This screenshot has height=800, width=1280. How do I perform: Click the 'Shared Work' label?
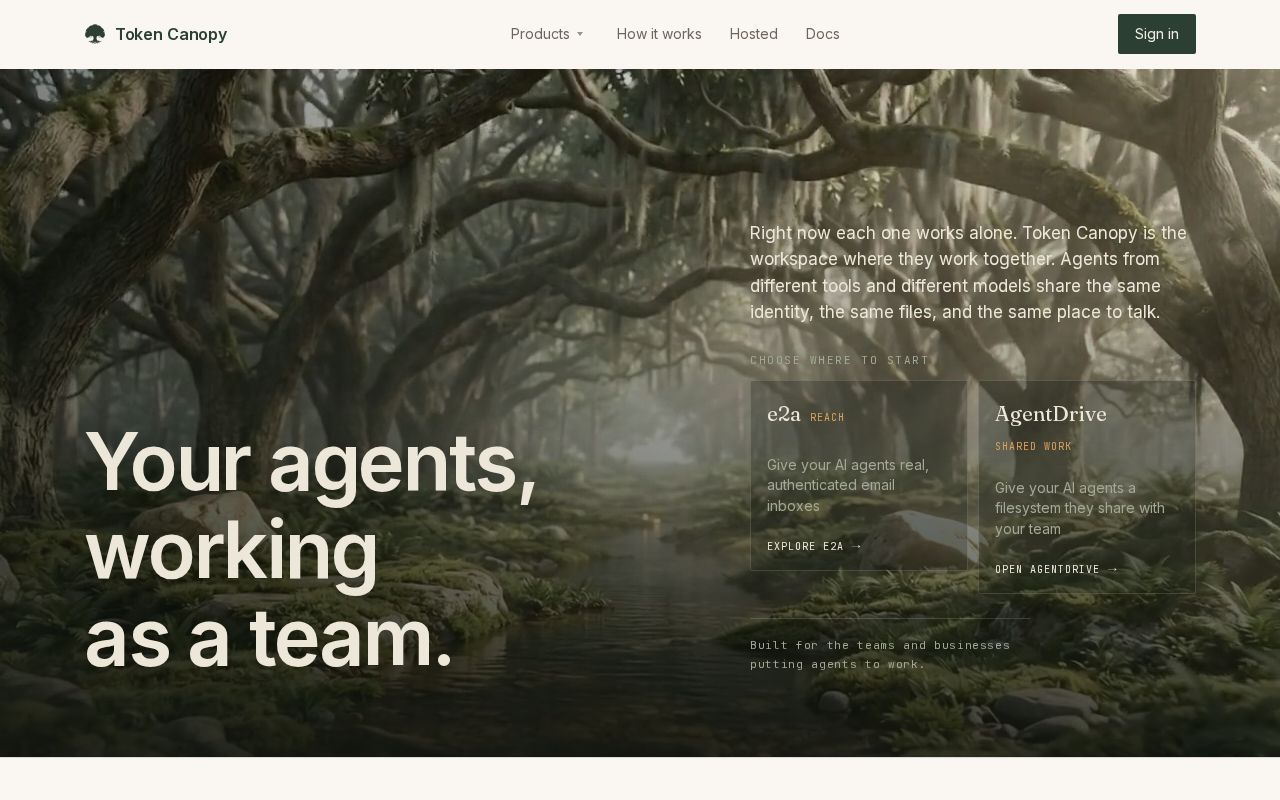click(x=1033, y=446)
